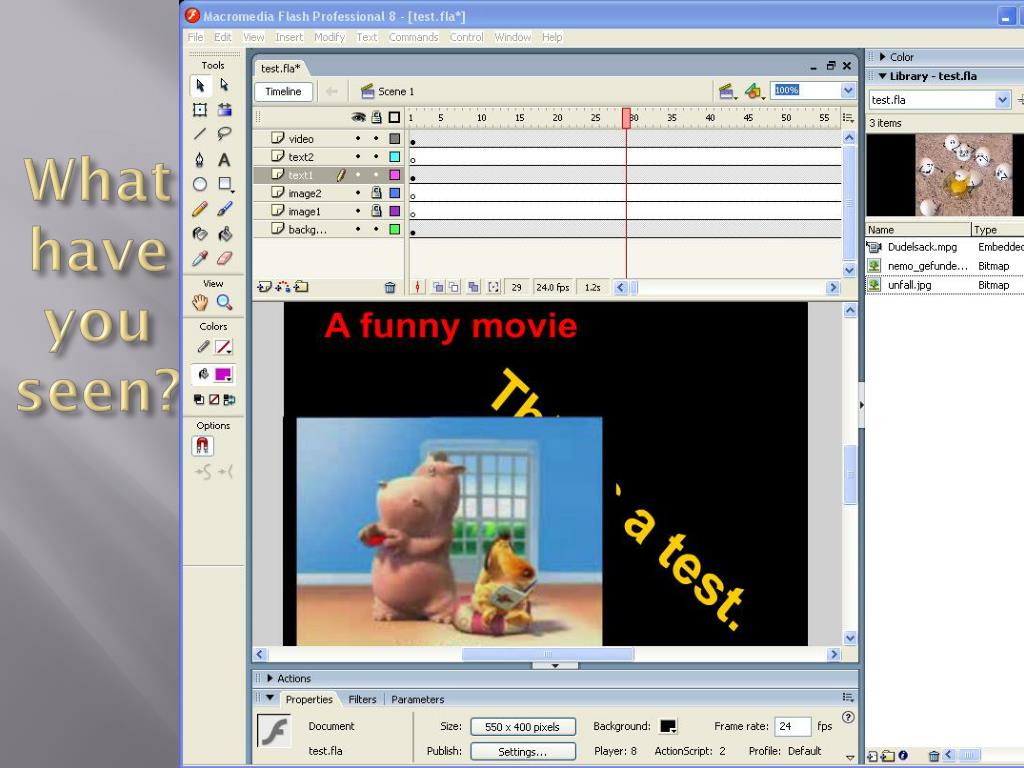Click the Lock All Layers padlock header
The height and width of the screenshot is (768, 1024).
[x=377, y=118]
